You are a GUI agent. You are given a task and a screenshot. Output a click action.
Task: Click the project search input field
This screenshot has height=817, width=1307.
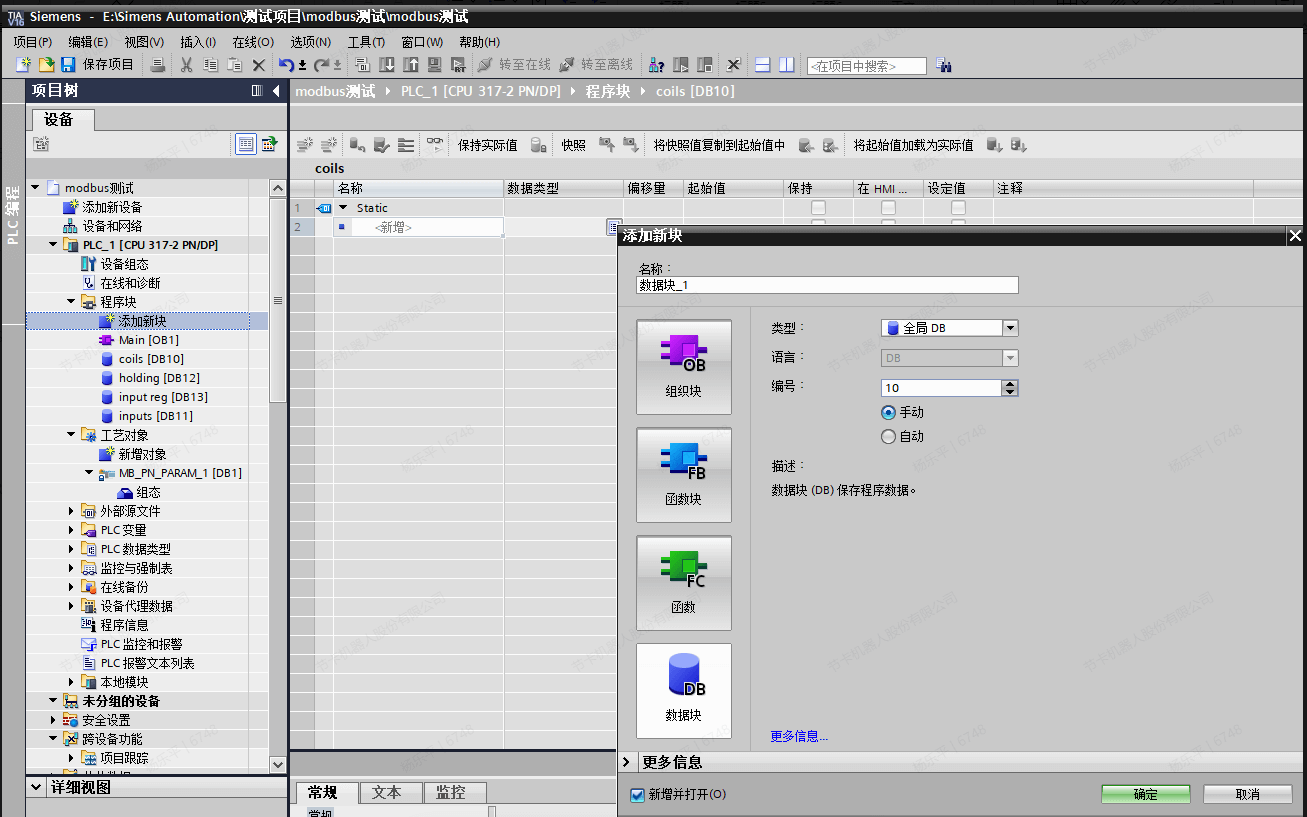pyautogui.click(x=866, y=66)
